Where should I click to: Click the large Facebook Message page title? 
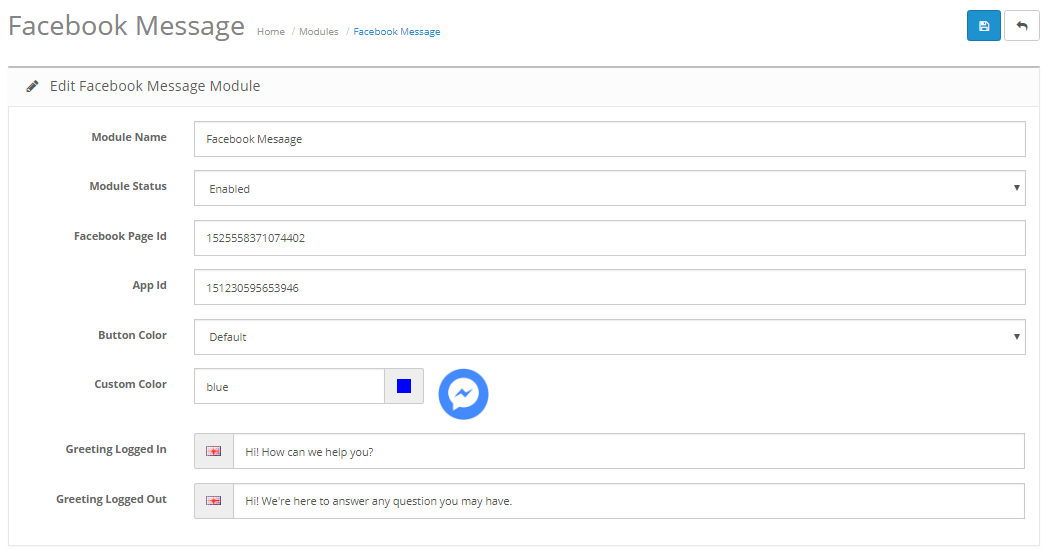(126, 26)
